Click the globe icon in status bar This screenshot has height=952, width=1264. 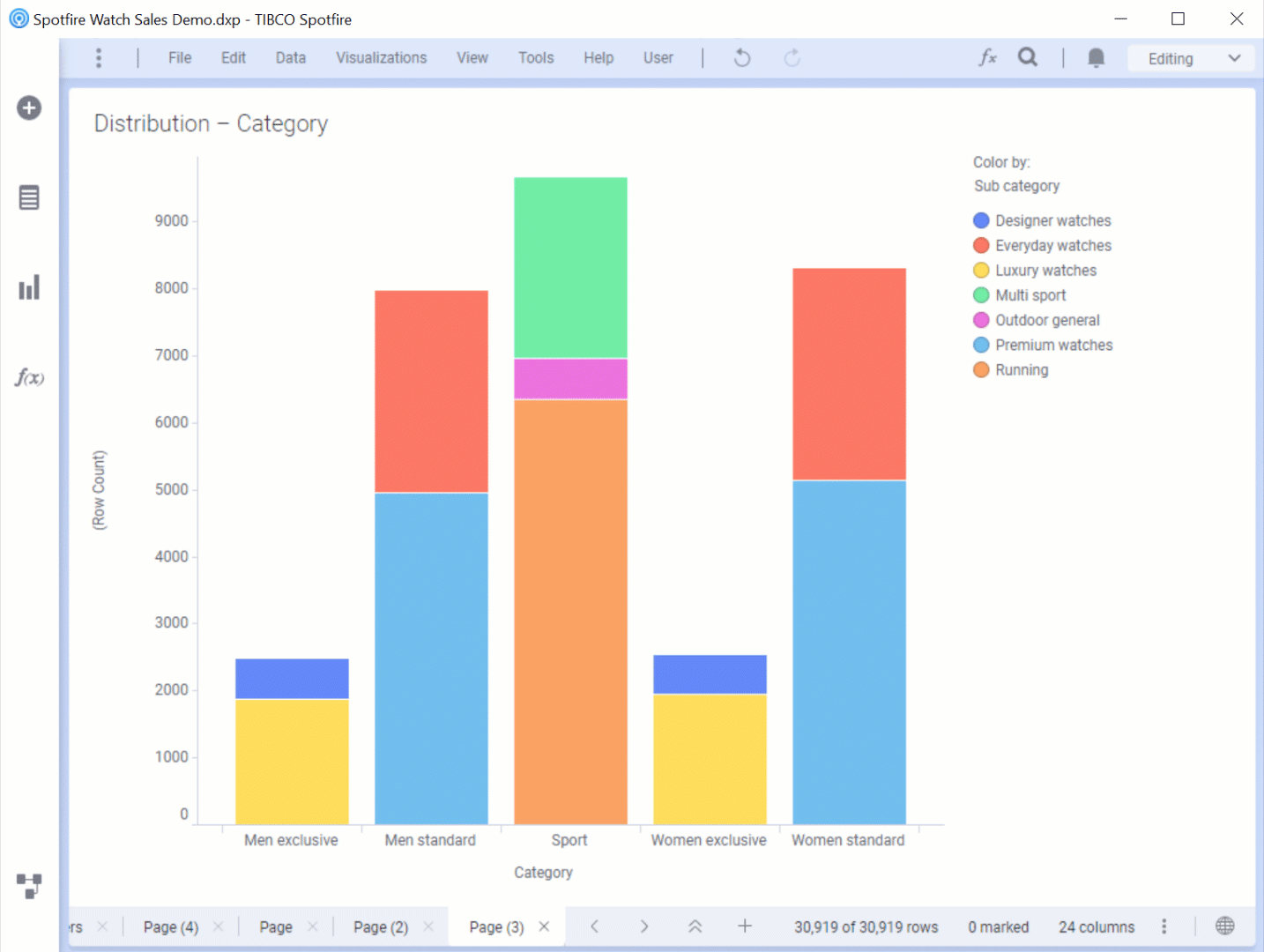(x=1224, y=926)
